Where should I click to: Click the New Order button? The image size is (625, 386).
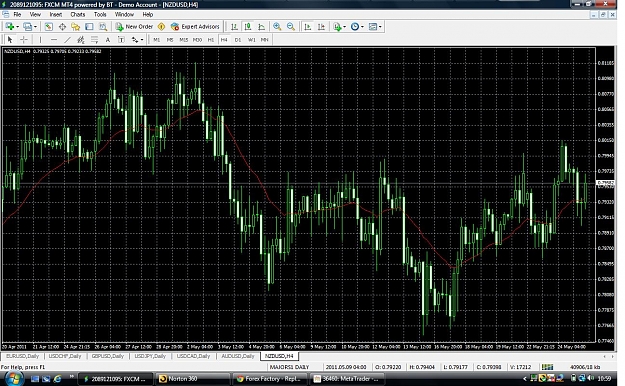[x=134, y=27]
